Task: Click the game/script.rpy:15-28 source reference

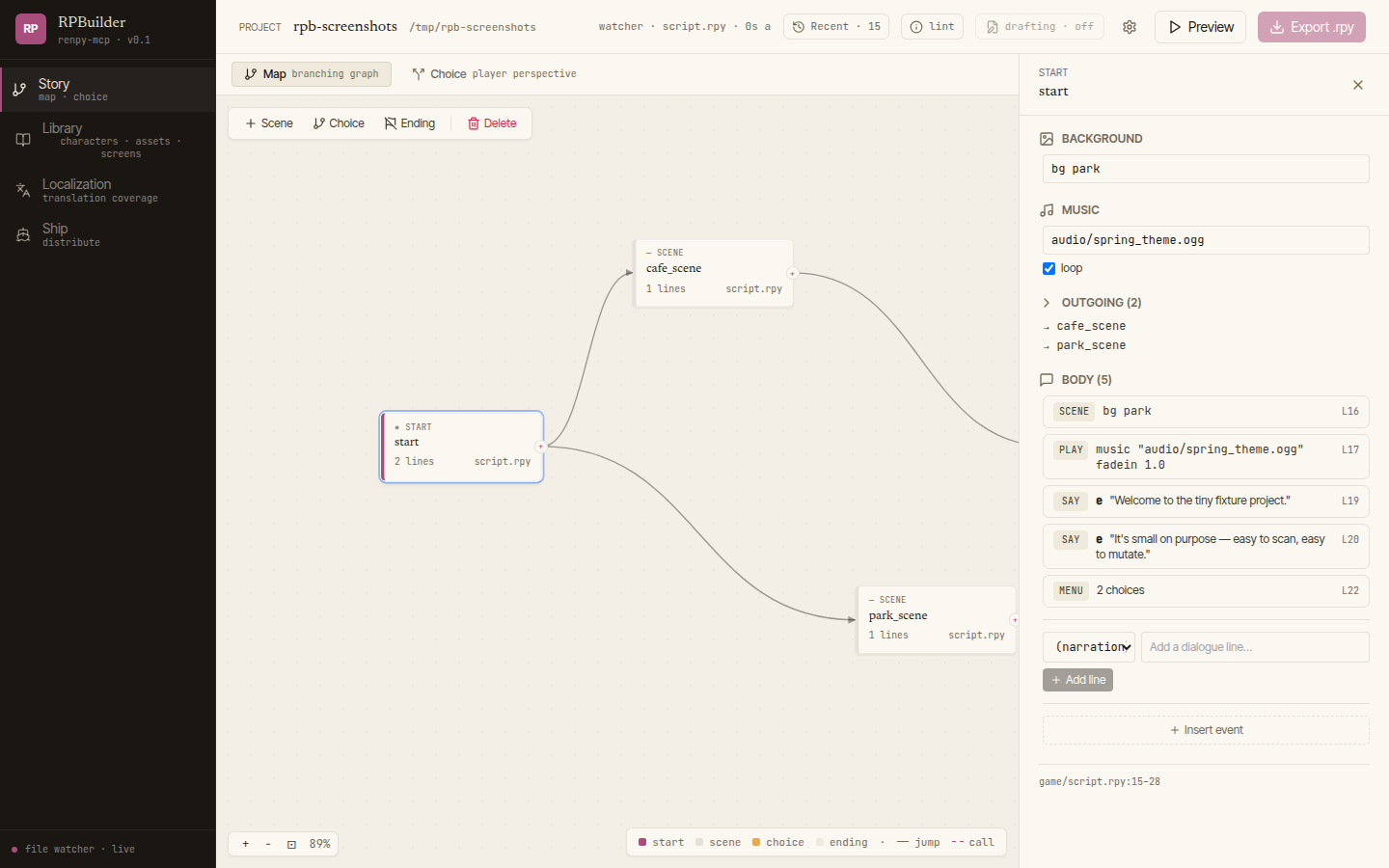Action: 1100,782
